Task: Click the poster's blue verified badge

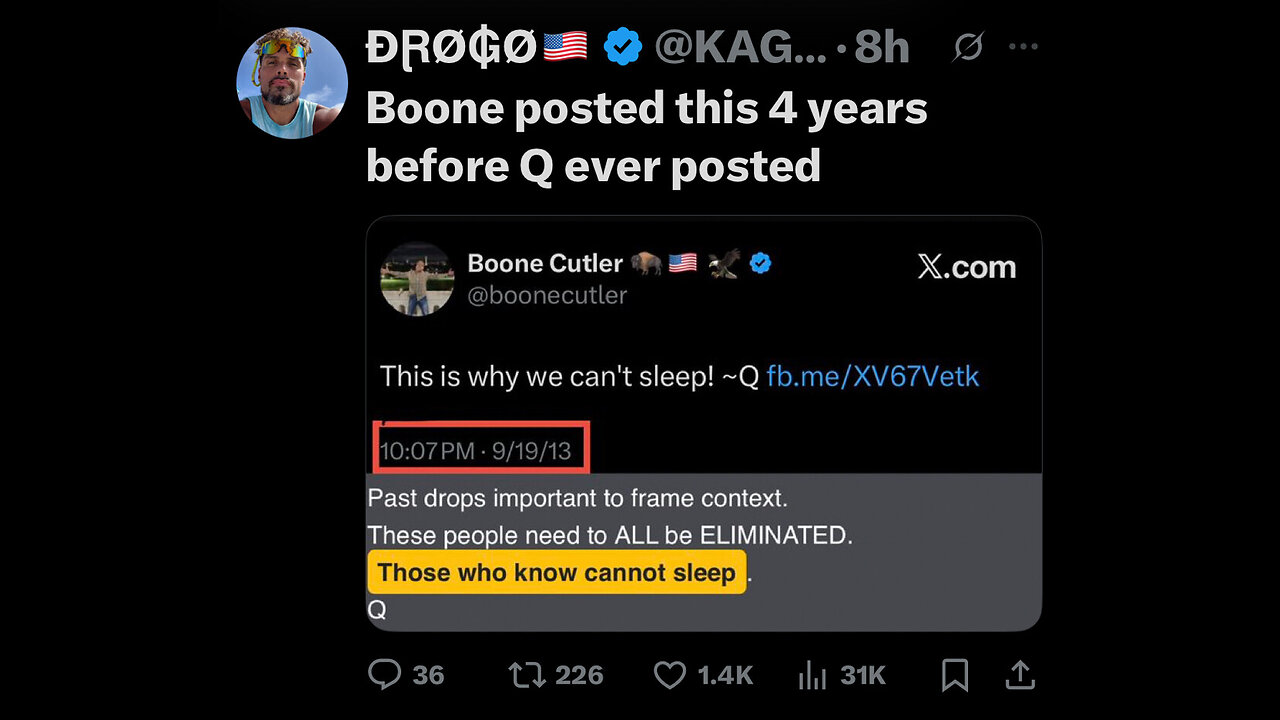Action: pyautogui.click(x=623, y=47)
